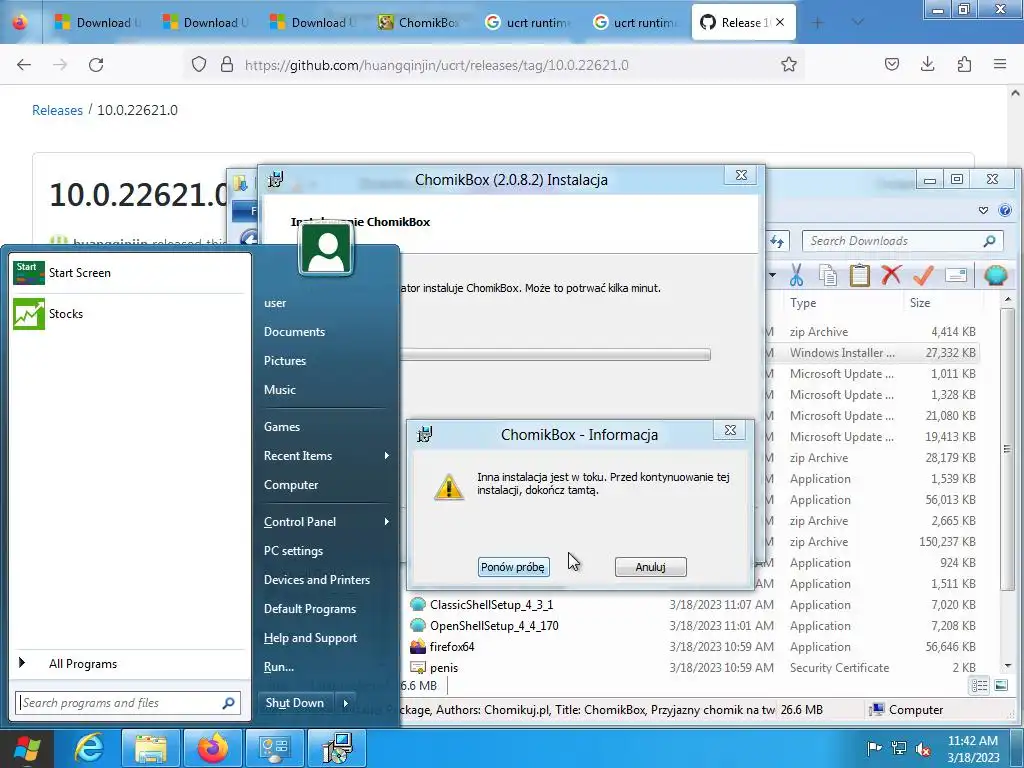This screenshot has width=1024, height=768.
Task: Click the Action Center flag tray icon
Action: coord(874,748)
